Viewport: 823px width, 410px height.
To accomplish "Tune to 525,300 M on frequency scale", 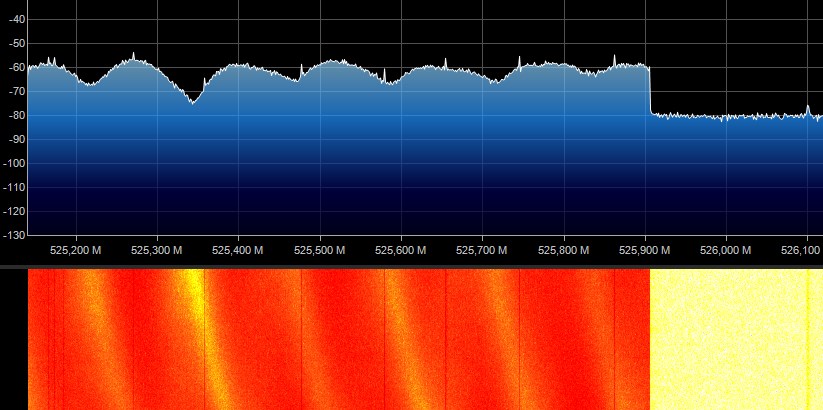I will (156, 250).
